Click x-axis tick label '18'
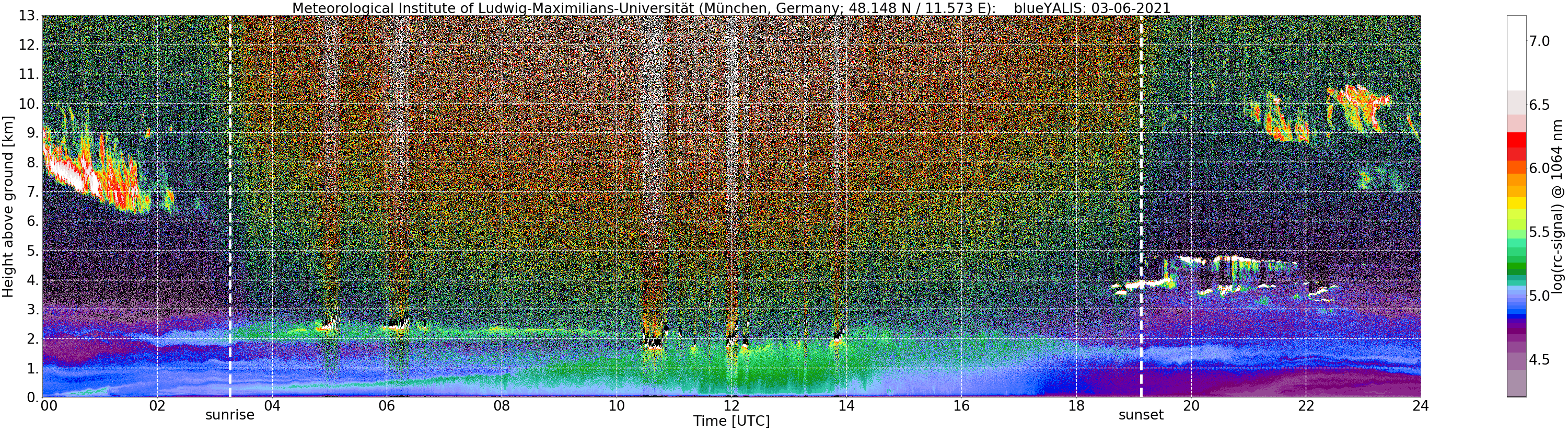Image resolution: width=1568 pixels, height=431 pixels. [1076, 406]
